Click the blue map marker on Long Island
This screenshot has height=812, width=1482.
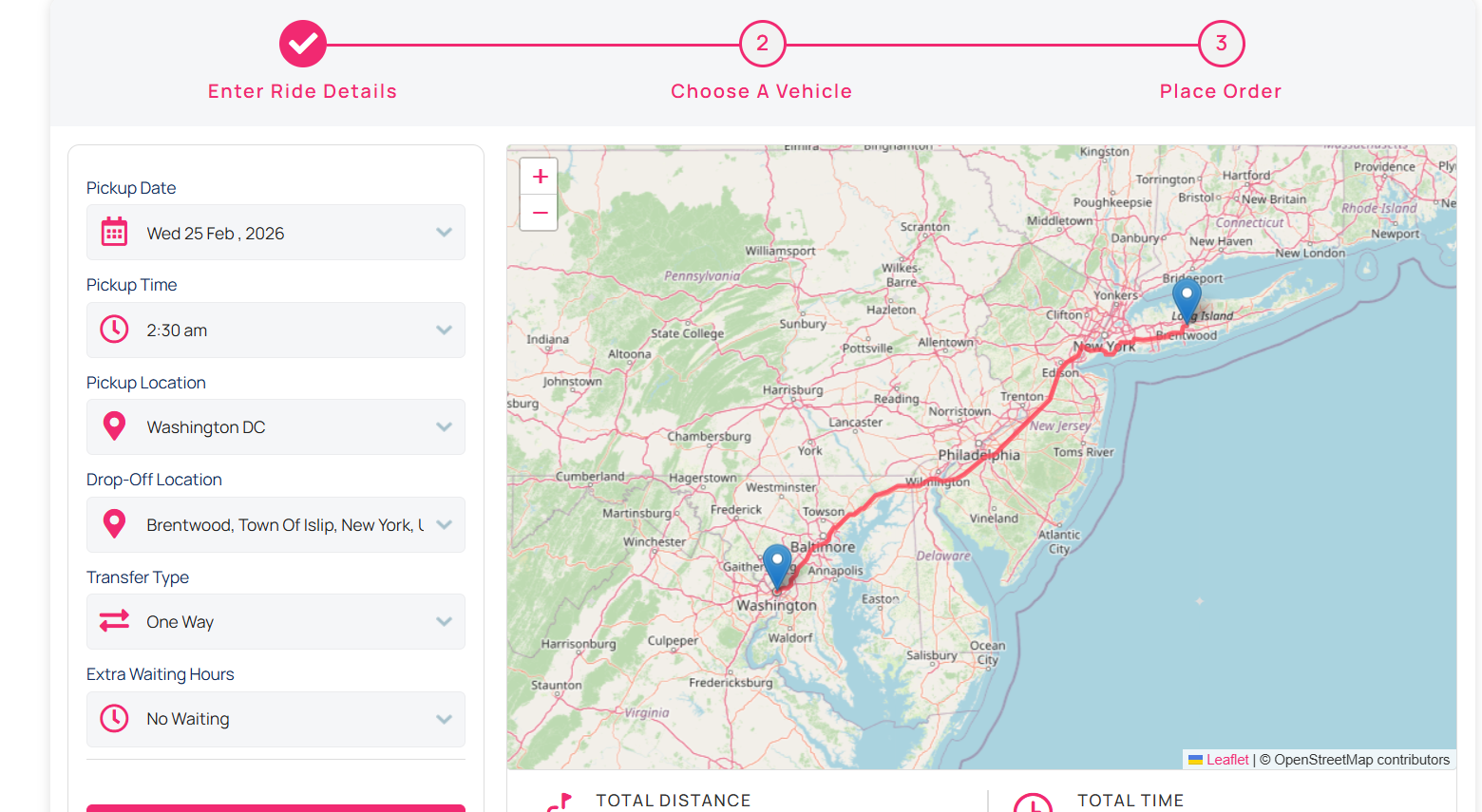pos(1187,298)
